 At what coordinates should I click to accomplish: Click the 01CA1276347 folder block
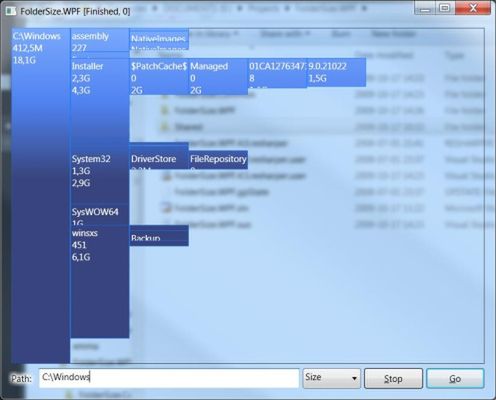coord(277,73)
